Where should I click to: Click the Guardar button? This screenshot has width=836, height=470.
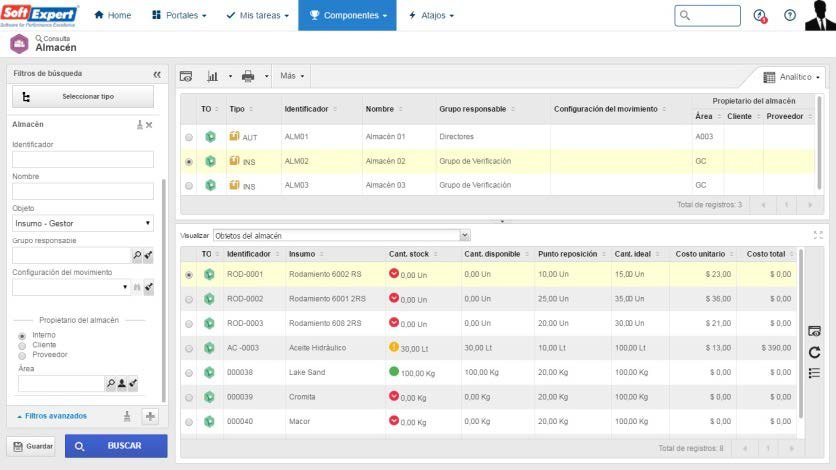pos(33,446)
